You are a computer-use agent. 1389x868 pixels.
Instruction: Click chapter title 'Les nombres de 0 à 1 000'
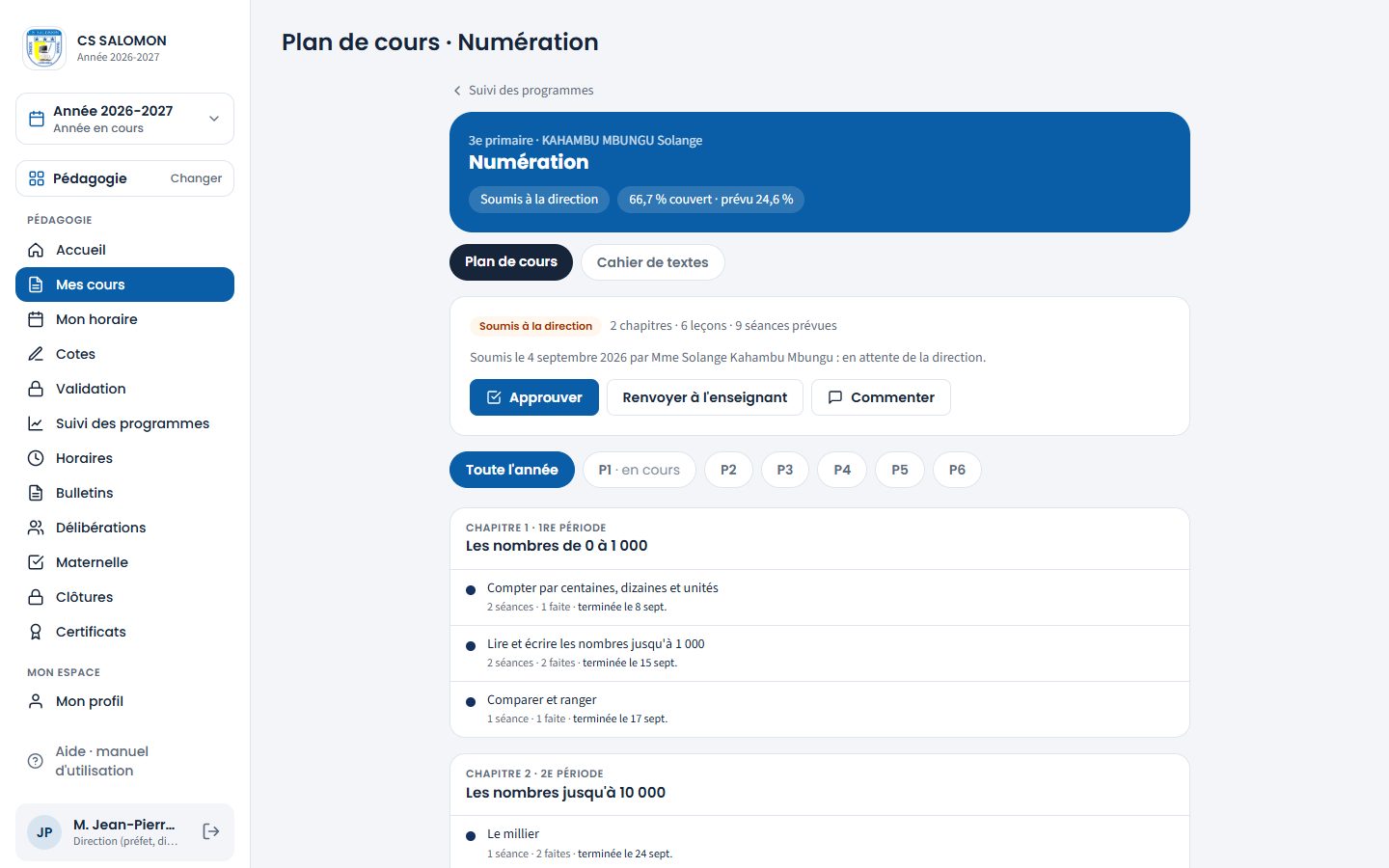pos(557,546)
